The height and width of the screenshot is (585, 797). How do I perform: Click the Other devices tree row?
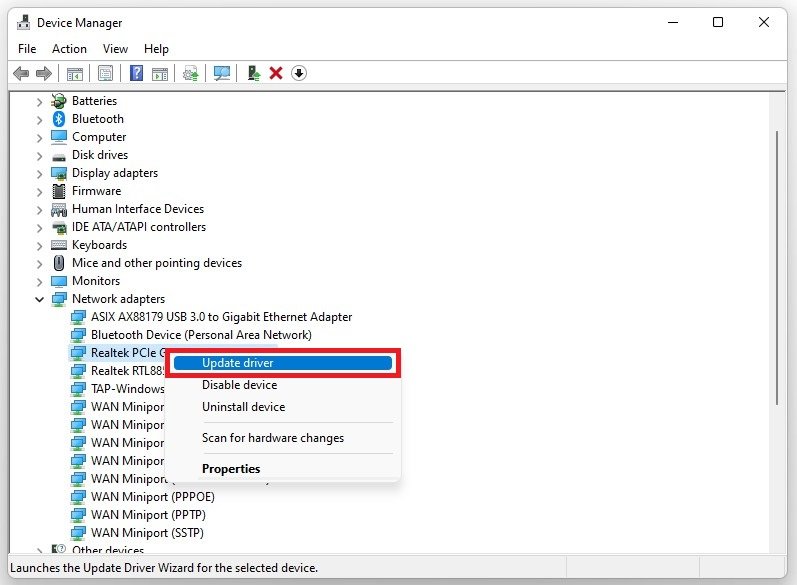pyautogui.click(x=98, y=549)
